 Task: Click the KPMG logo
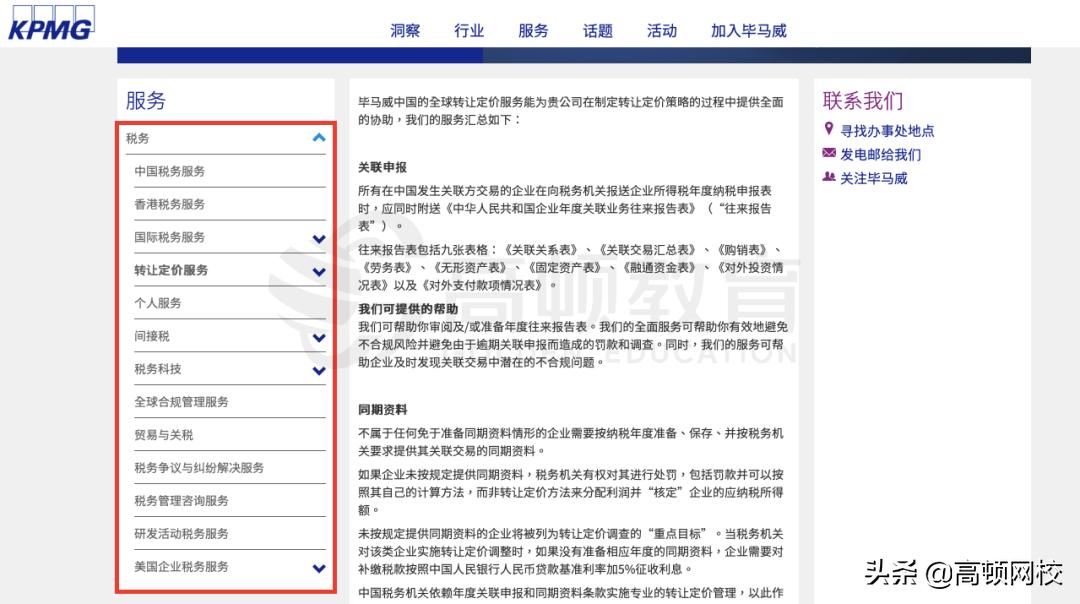(49, 23)
